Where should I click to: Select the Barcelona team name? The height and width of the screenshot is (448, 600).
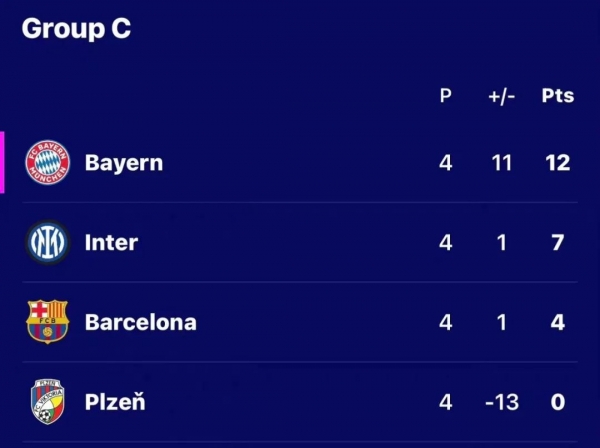pyautogui.click(x=141, y=322)
